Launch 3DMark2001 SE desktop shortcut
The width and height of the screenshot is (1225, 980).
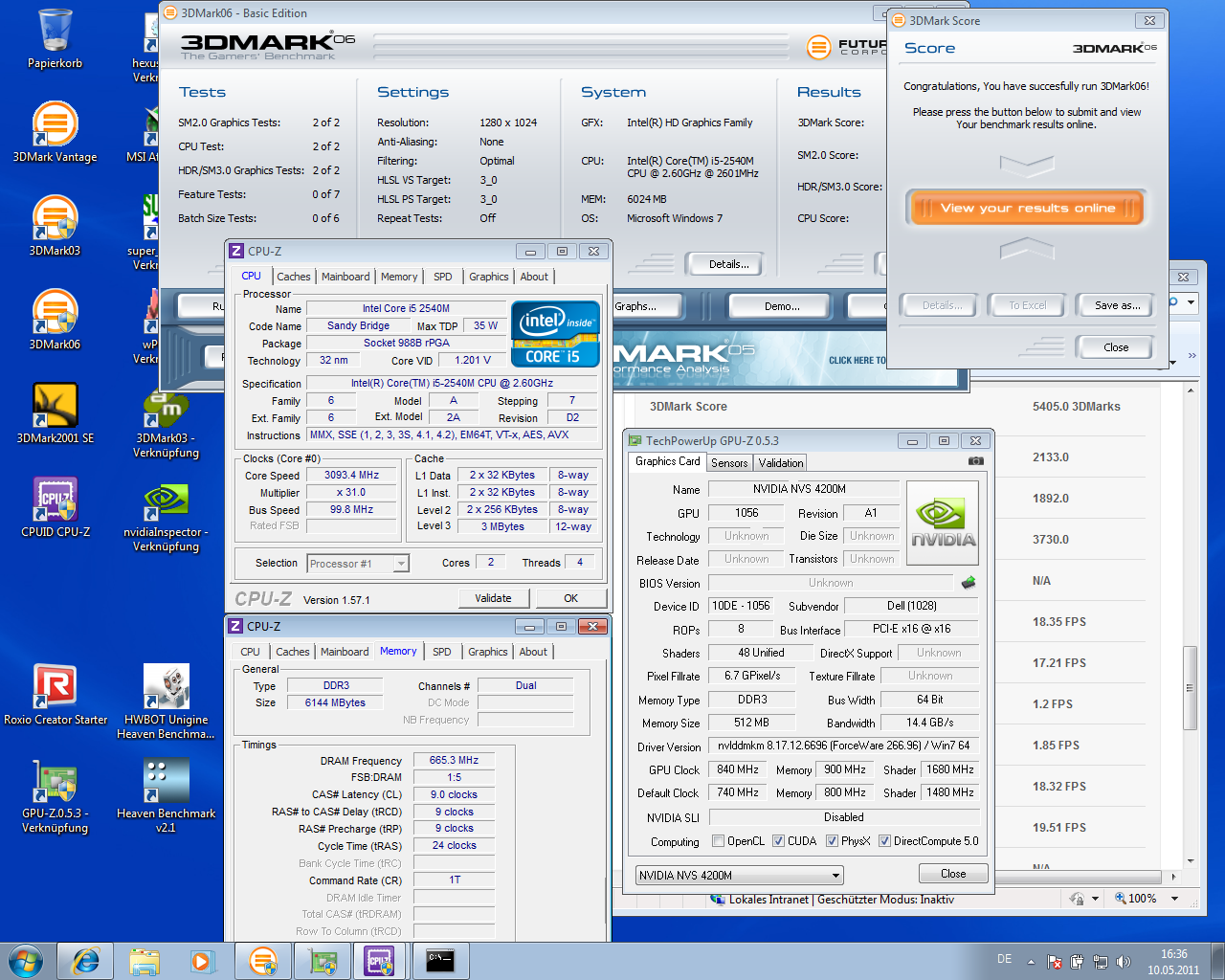[55, 413]
